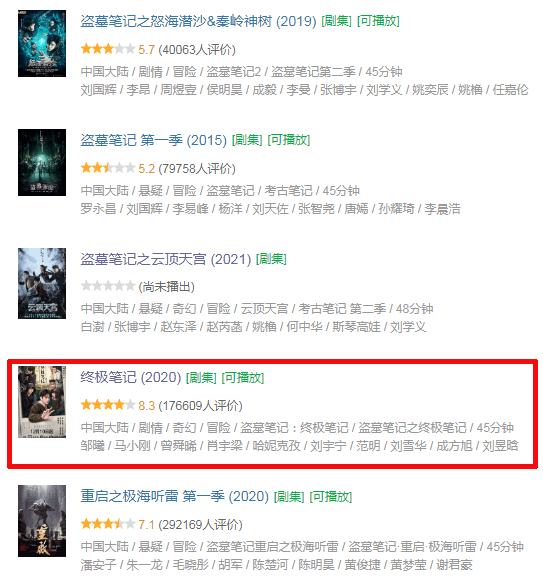Open poster thumbnail for 盗墓笔记之怒海潜沙&秦岭神树
Viewport: 543px width, 580px height.
[x=42, y=43]
